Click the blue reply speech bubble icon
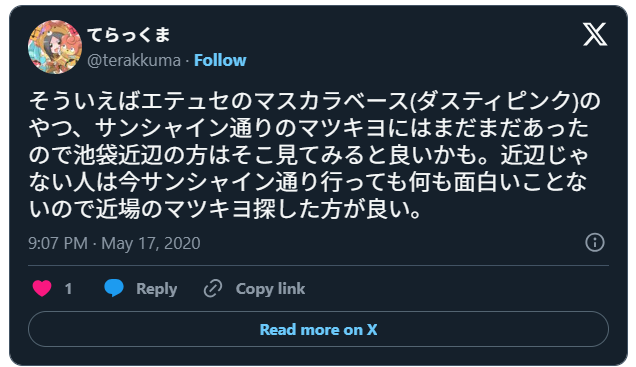 pyautogui.click(x=114, y=288)
